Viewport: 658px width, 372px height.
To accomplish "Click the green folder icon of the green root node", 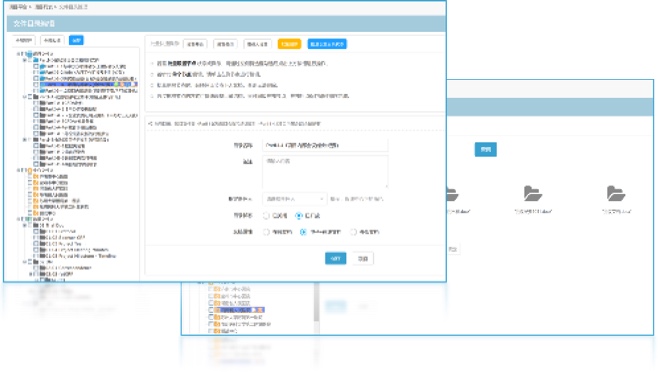I will pos(30,219).
